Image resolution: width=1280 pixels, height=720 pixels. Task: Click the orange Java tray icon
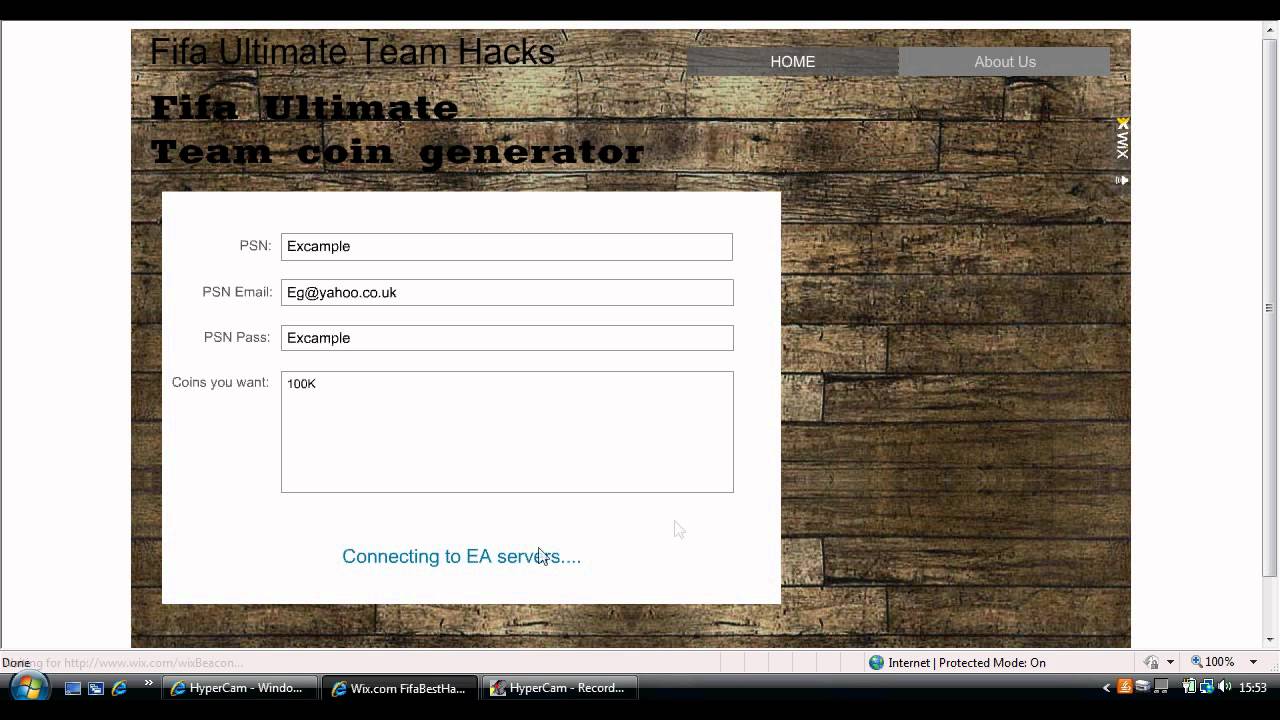tap(1125, 687)
